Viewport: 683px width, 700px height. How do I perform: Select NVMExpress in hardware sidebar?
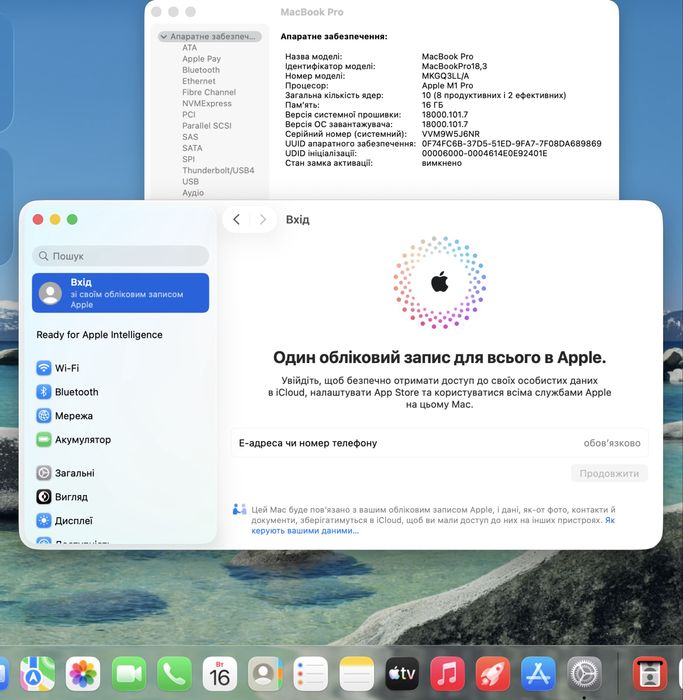pyautogui.click(x=207, y=103)
